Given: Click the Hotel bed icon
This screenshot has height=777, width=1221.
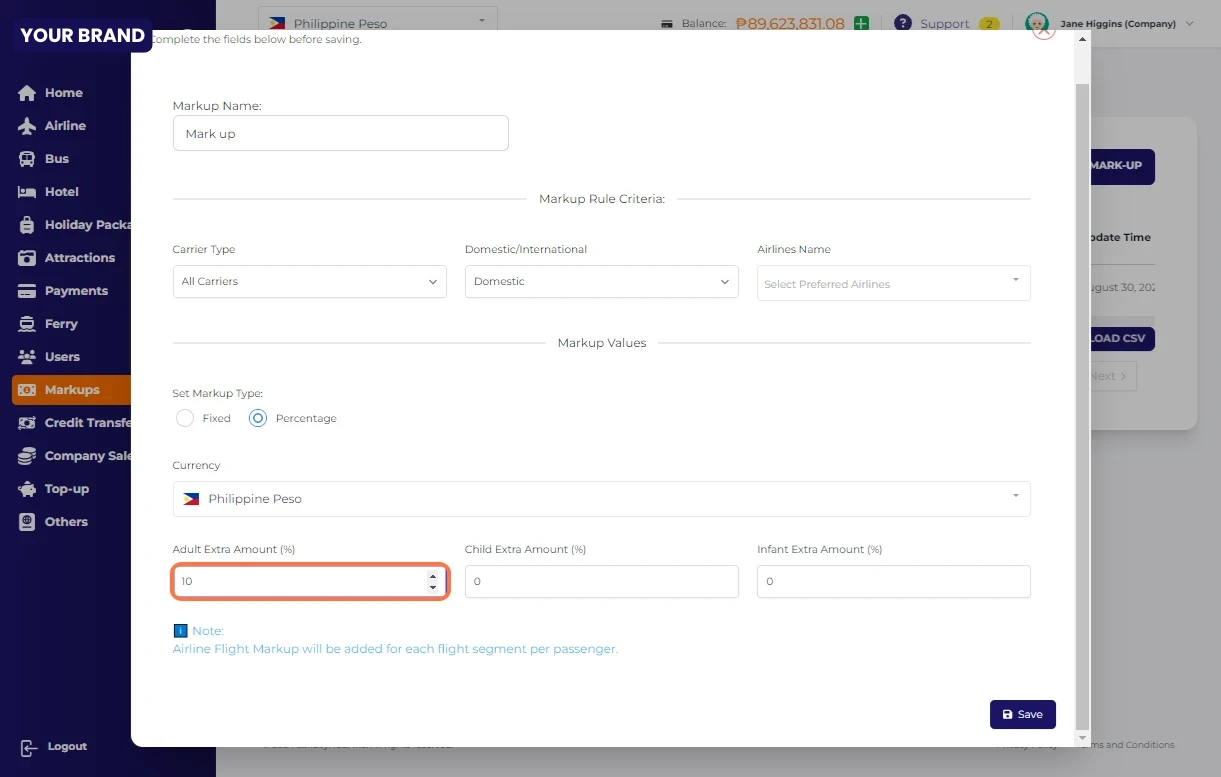Looking at the screenshot, I should point(27,192).
